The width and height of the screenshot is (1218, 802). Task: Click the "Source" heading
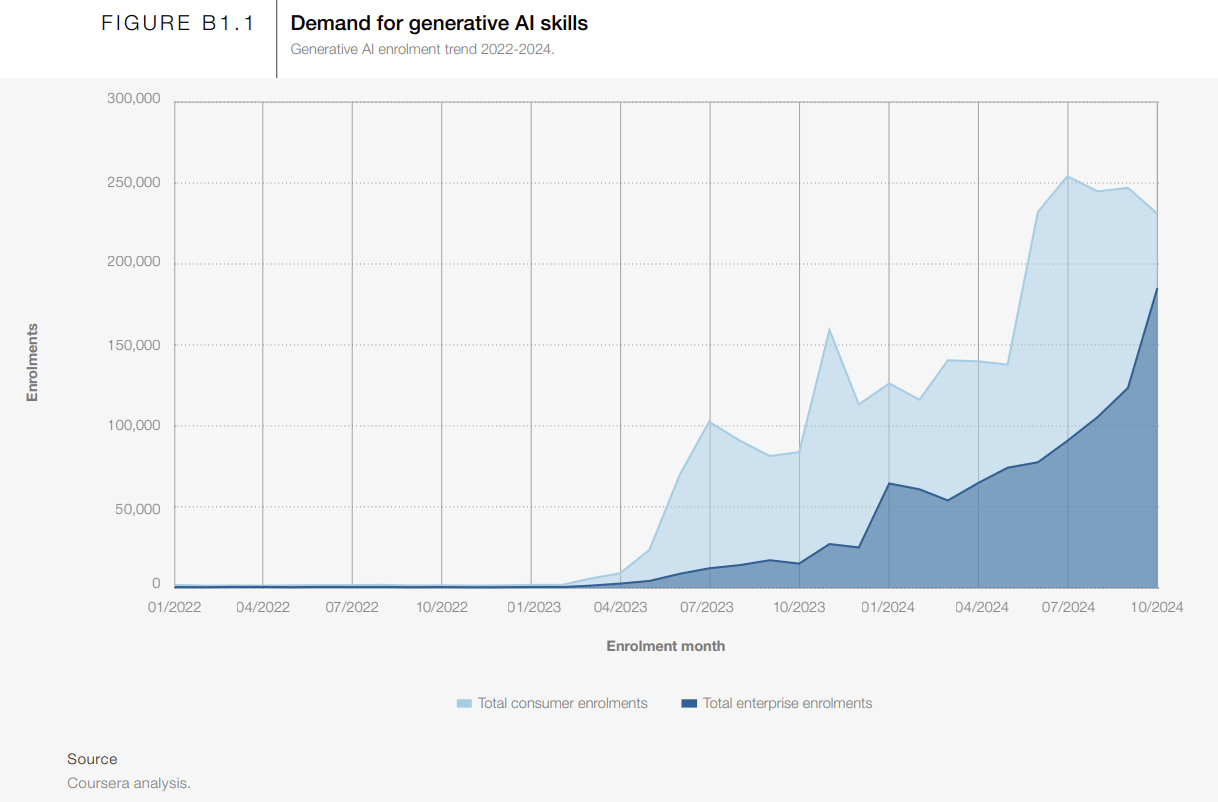92,759
